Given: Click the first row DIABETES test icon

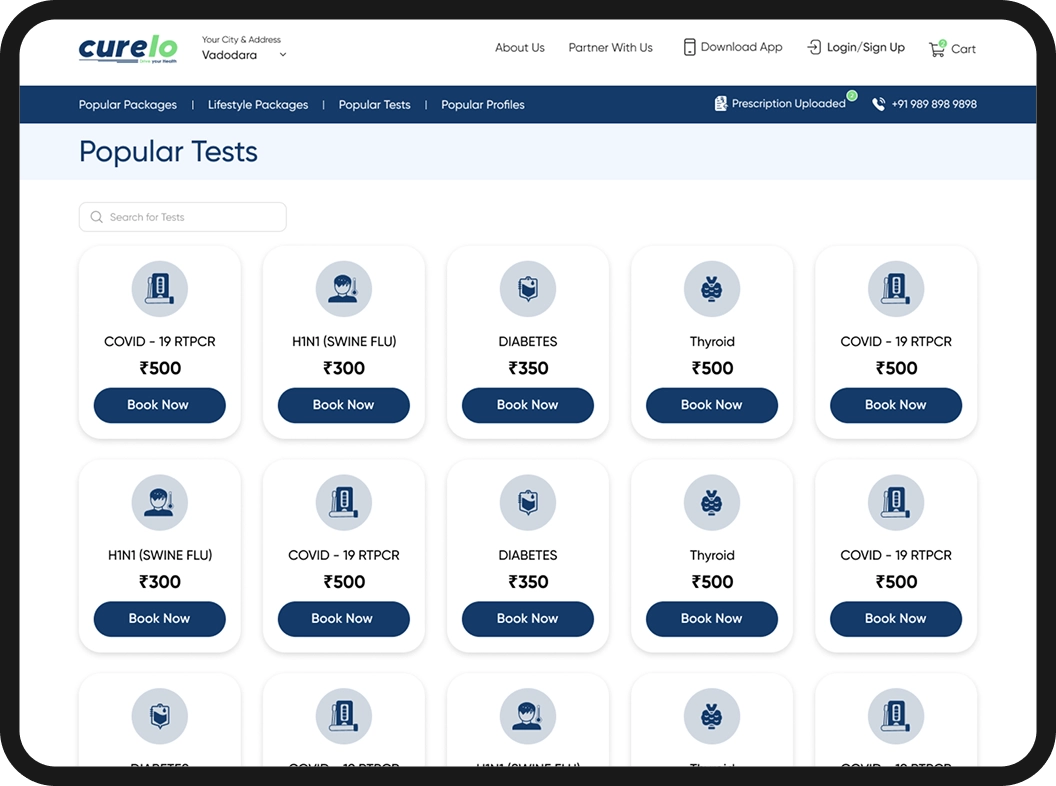Looking at the screenshot, I should pyautogui.click(x=527, y=289).
